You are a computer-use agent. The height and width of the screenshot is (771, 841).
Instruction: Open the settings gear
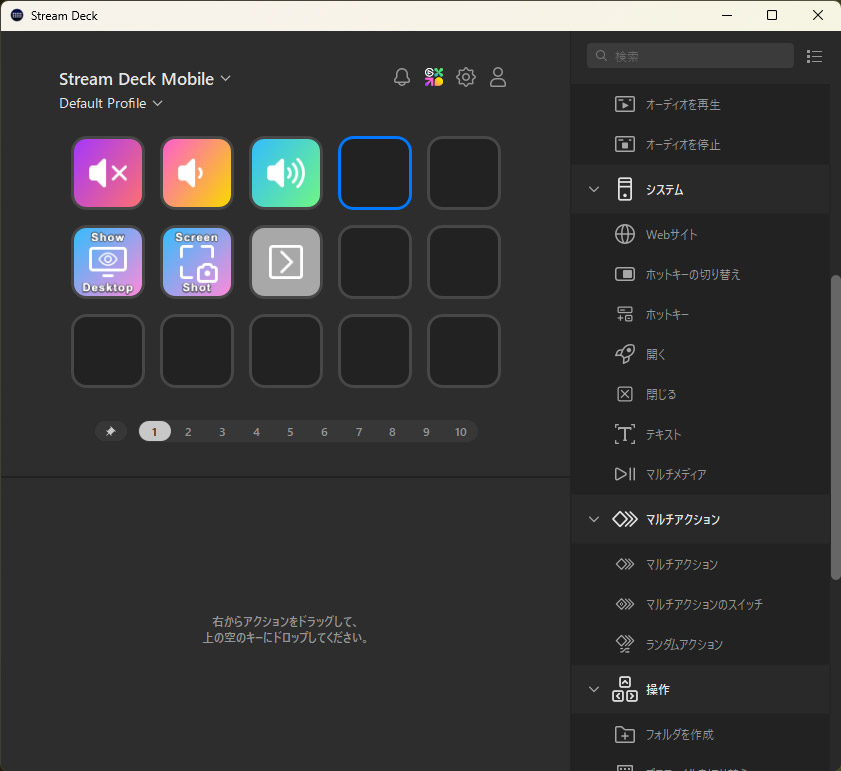pyautogui.click(x=466, y=77)
